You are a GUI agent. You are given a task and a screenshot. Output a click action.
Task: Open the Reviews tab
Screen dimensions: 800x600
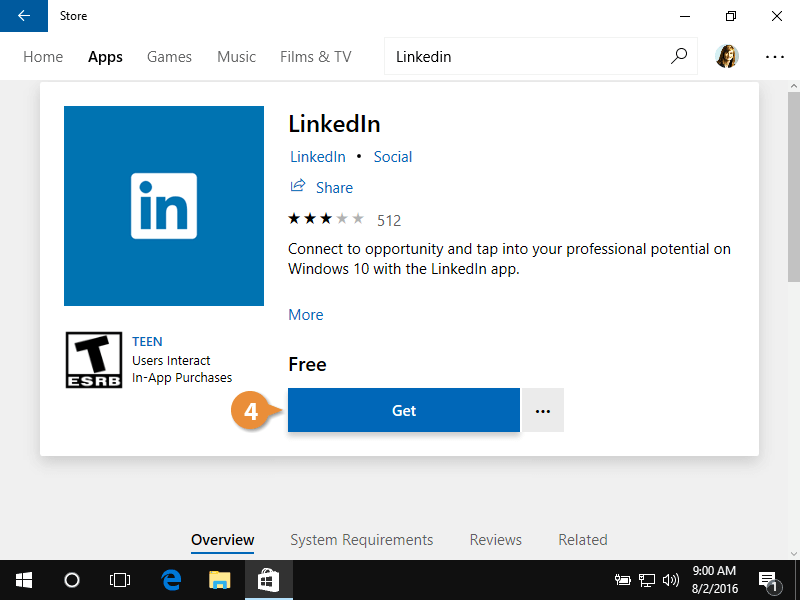pos(495,540)
